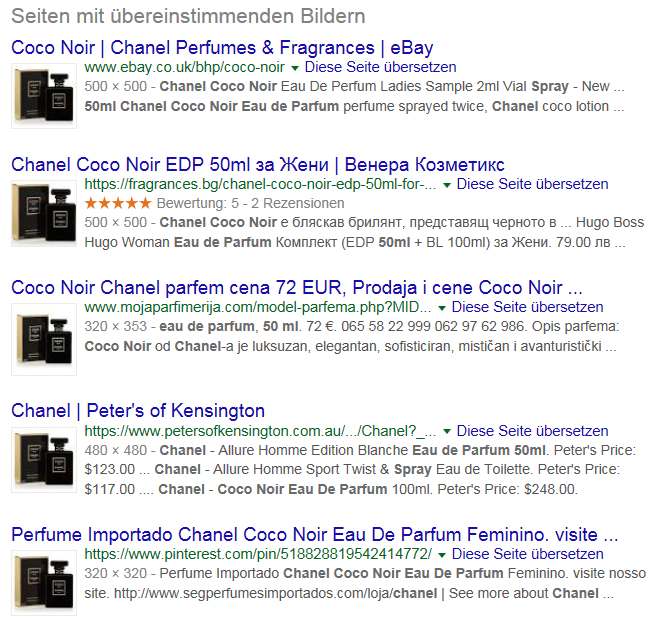Expand the dropdown arrow beside pinterest.com URL

442,554
